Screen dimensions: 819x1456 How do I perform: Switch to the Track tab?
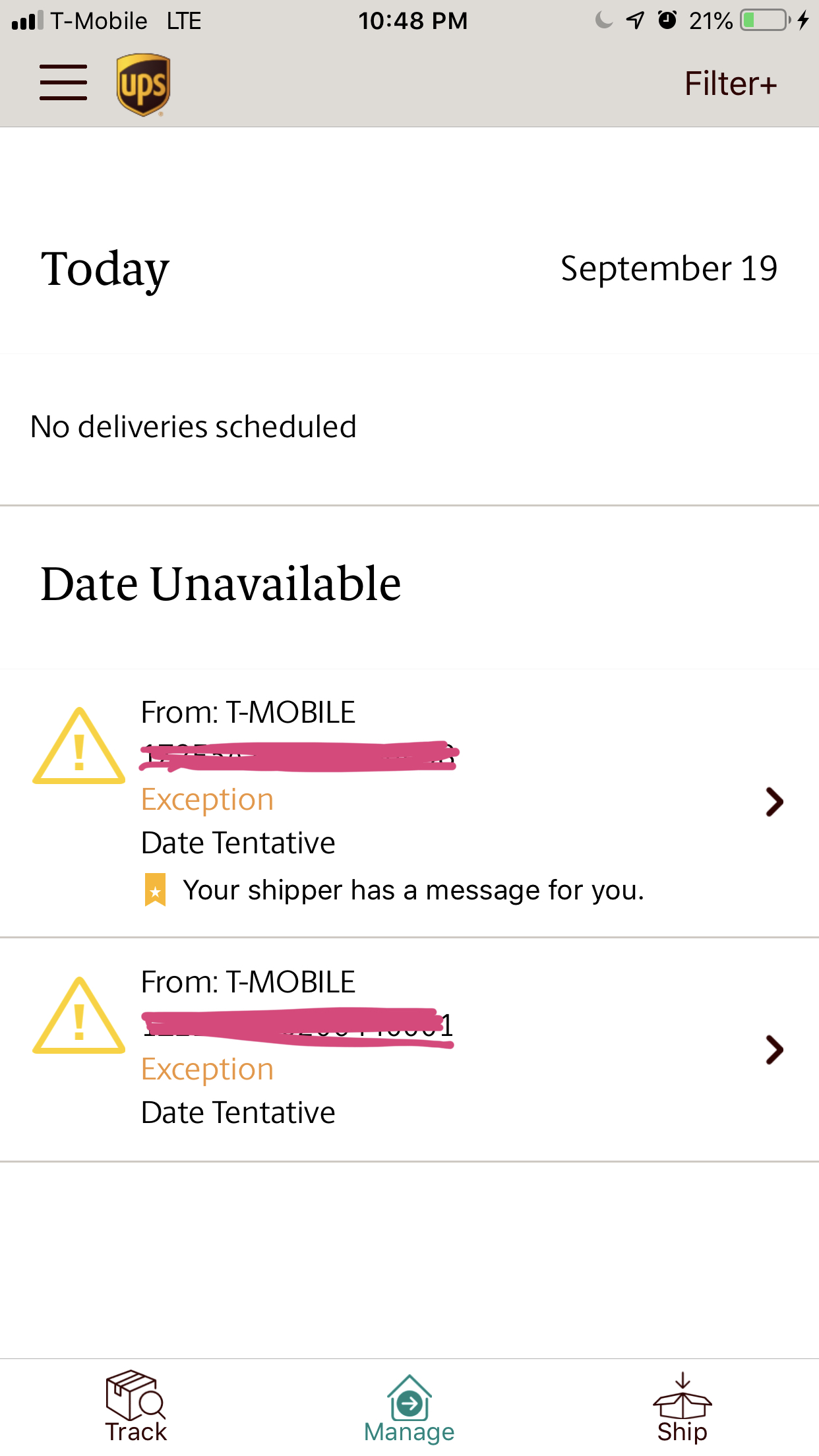coord(136,1406)
